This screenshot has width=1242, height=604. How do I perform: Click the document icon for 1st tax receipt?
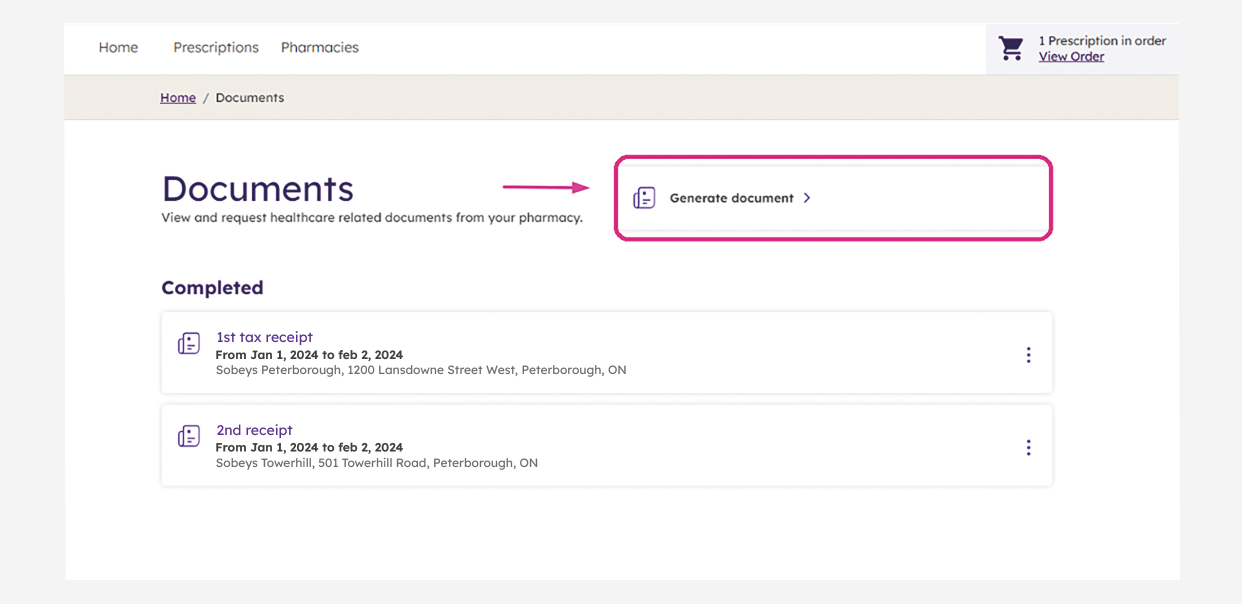188,342
